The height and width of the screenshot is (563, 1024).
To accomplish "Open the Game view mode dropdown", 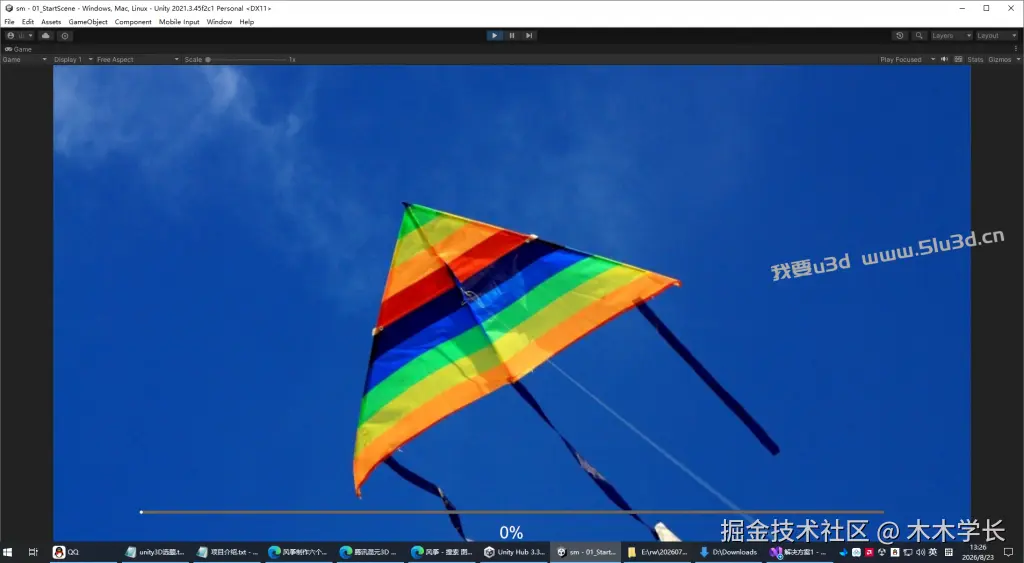I will tap(25, 59).
